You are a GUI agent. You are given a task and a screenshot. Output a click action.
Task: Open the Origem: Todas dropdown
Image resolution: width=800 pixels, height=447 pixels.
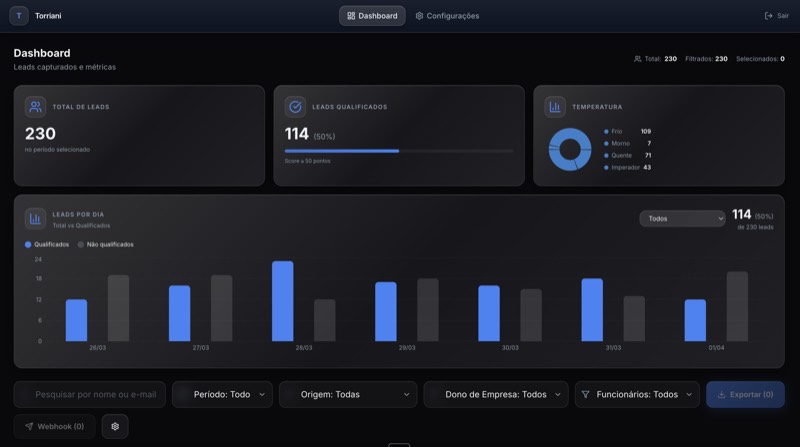pos(348,394)
